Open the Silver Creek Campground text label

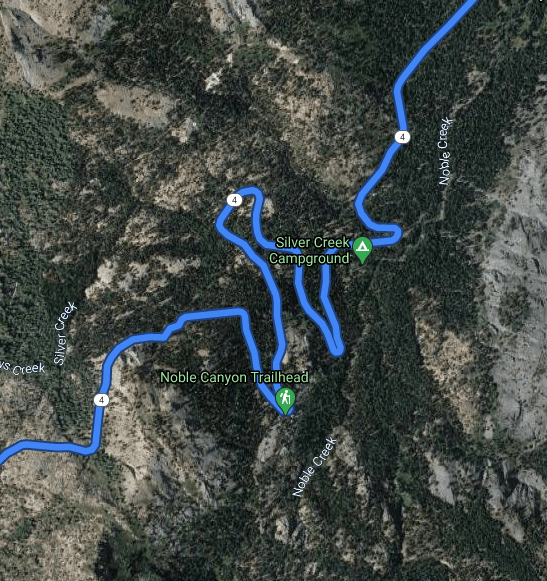pyautogui.click(x=309, y=250)
